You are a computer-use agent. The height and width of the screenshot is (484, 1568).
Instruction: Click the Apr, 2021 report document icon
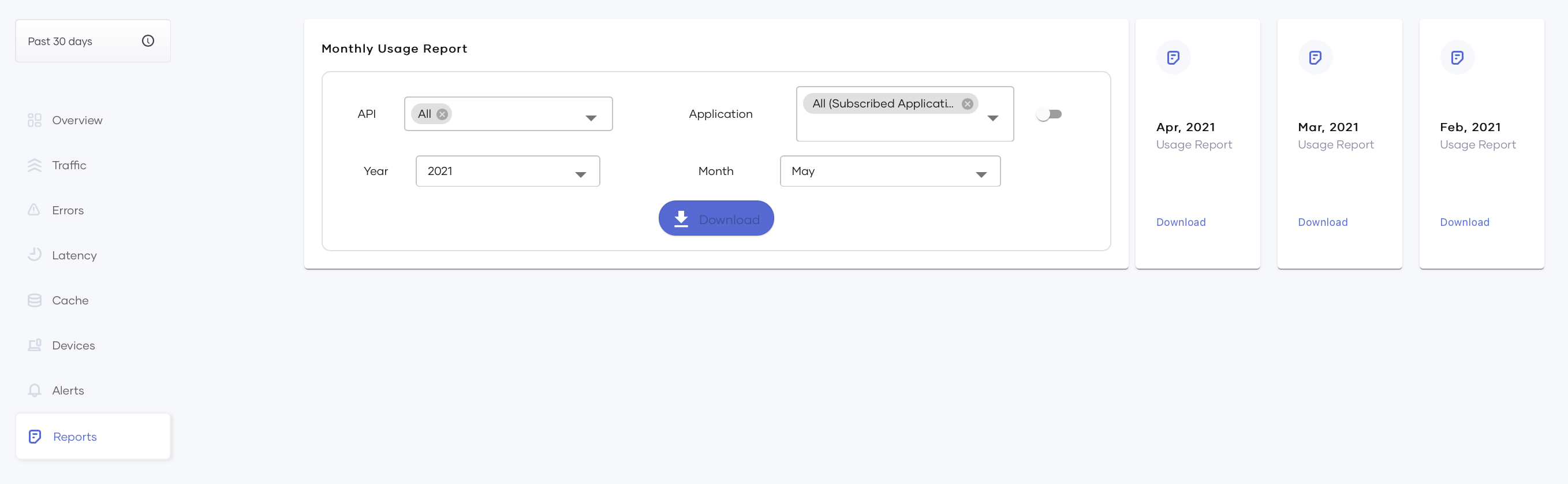[x=1173, y=58]
